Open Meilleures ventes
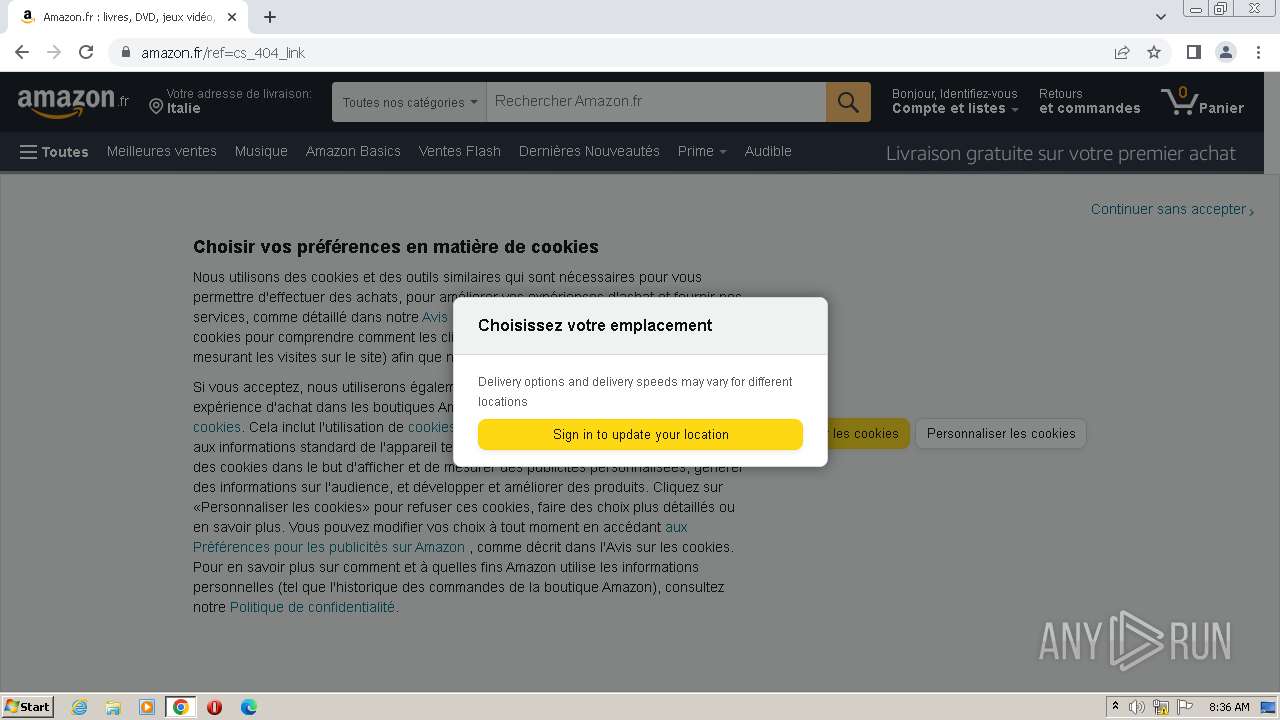Image resolution: width=1280 pixels, height=720 pixels. (162, 152)
